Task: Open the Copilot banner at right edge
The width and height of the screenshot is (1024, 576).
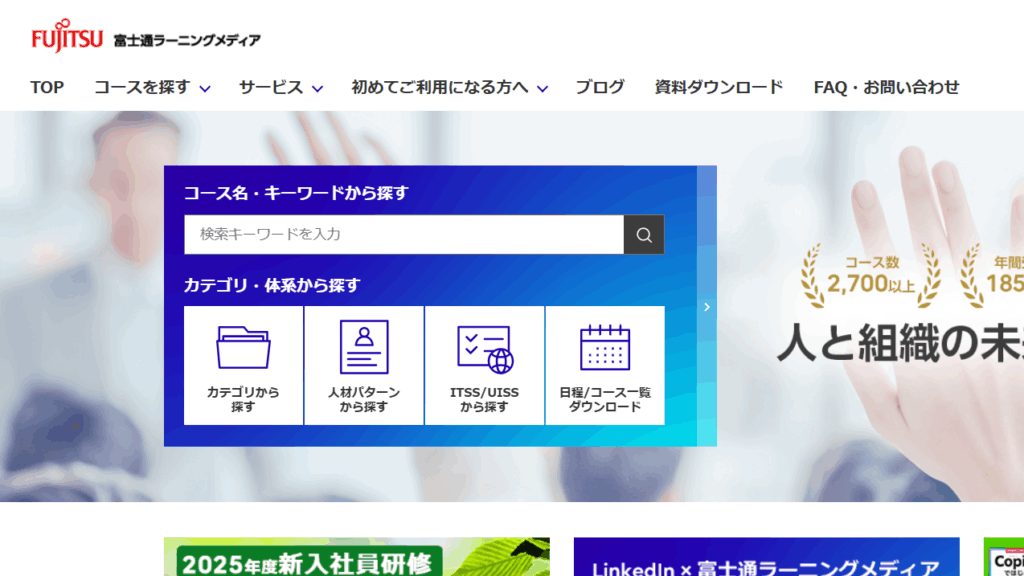Action: (x=1004, y=558)
